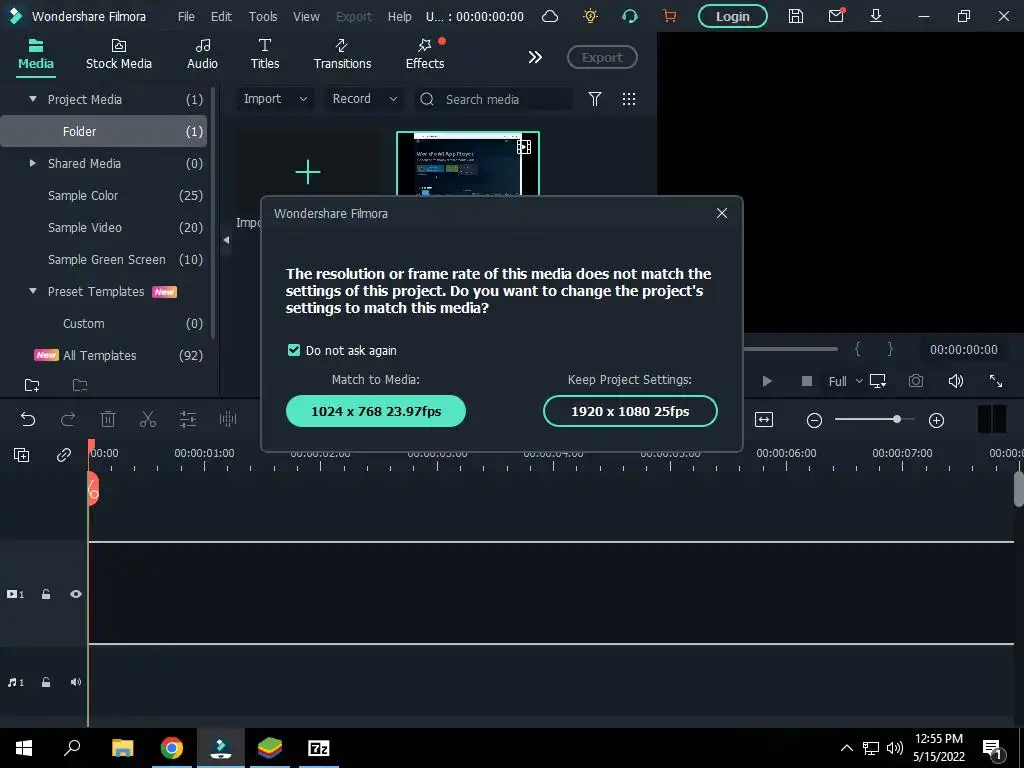The width and height of the screenshot is (1024, 768).
Task: Open the edit adjust sliders icon
Action: click(x=188, y=419)
